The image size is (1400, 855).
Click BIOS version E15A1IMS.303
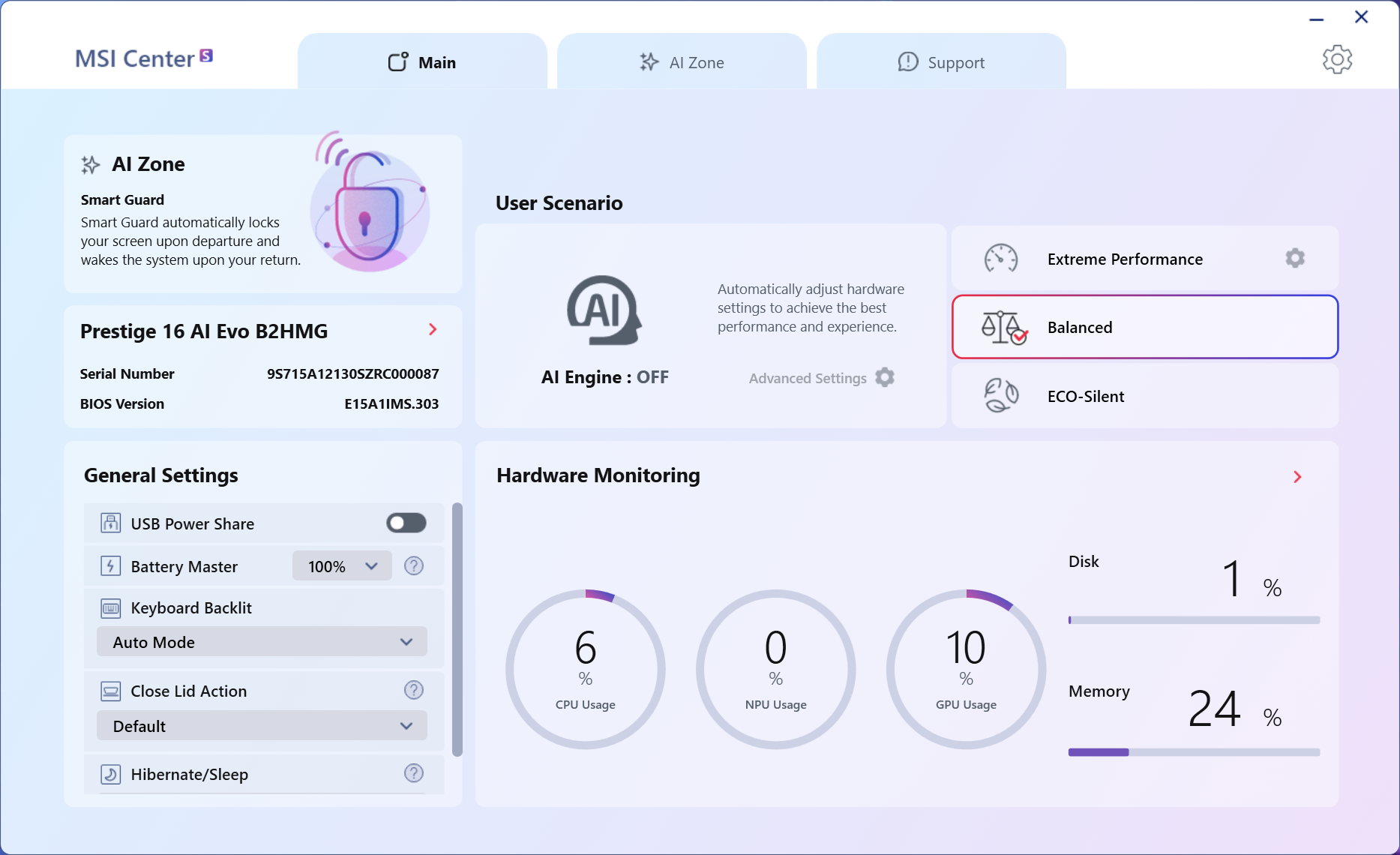pos(391,403)
